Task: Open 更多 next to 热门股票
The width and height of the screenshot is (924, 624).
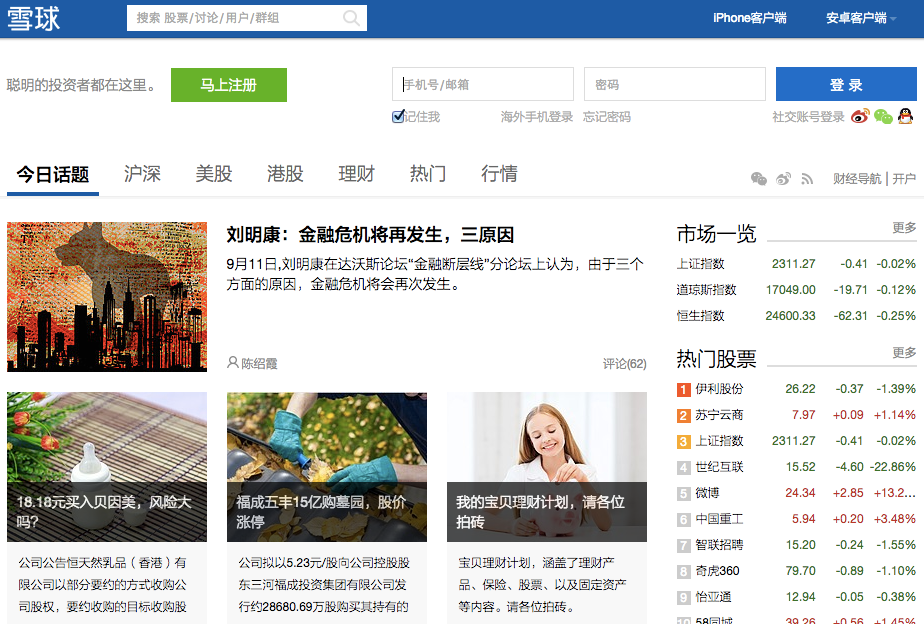Action: pos(904,352)
